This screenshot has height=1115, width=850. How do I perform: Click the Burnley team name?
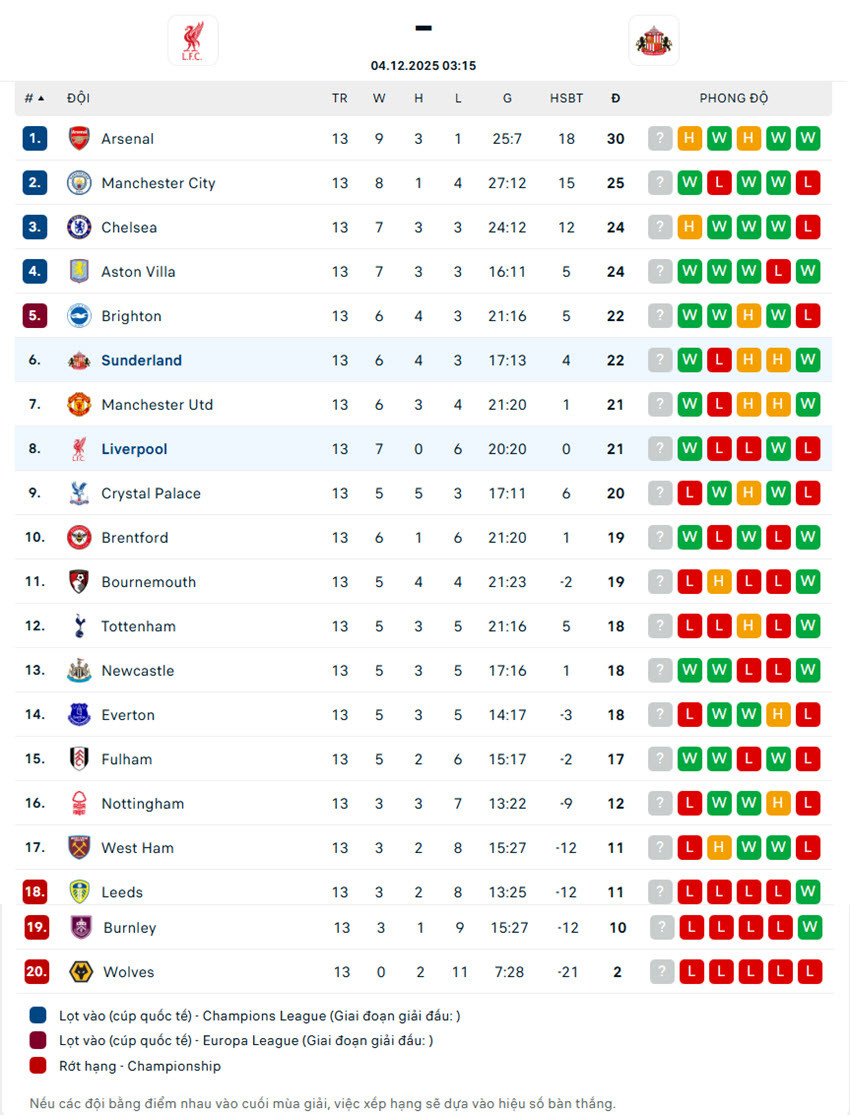(128, 927)
